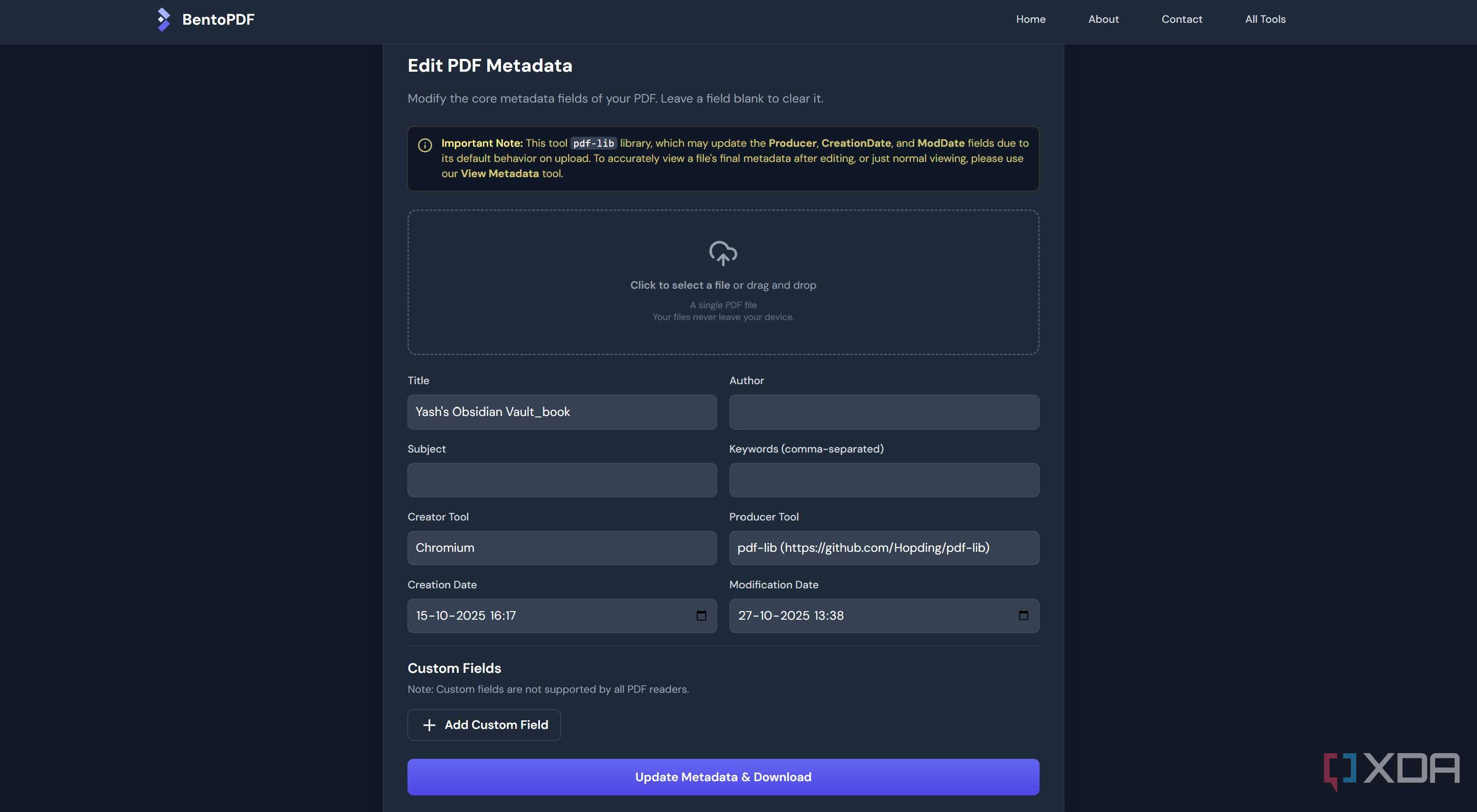Click the 'Edit PDF Metadata' heading

490,66
